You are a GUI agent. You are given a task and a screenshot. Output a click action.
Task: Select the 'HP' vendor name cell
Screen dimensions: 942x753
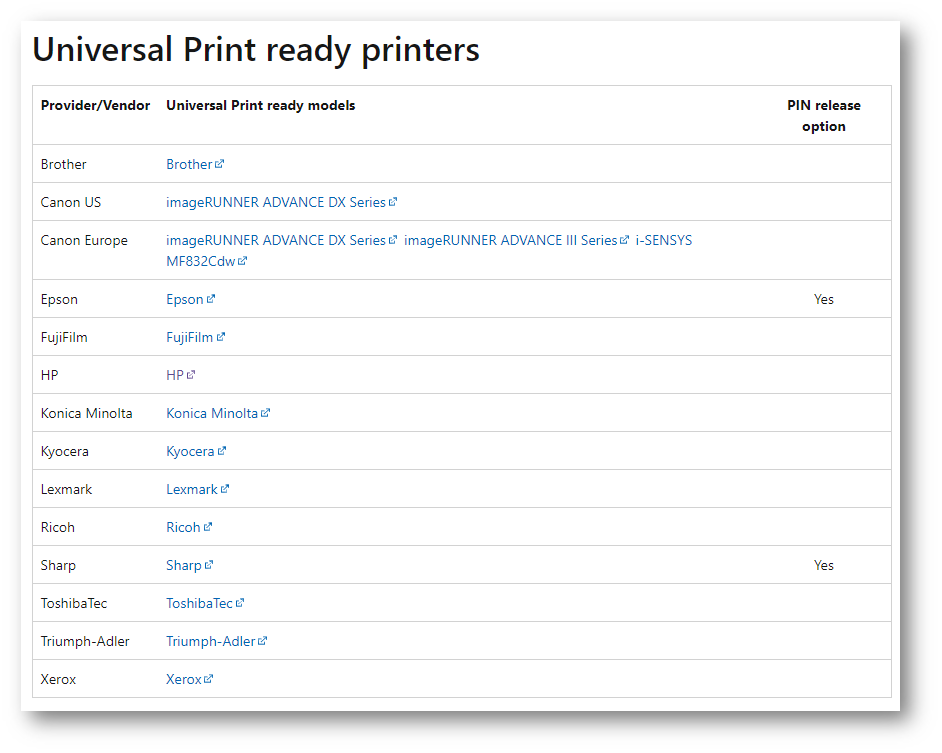pos(49,375)
